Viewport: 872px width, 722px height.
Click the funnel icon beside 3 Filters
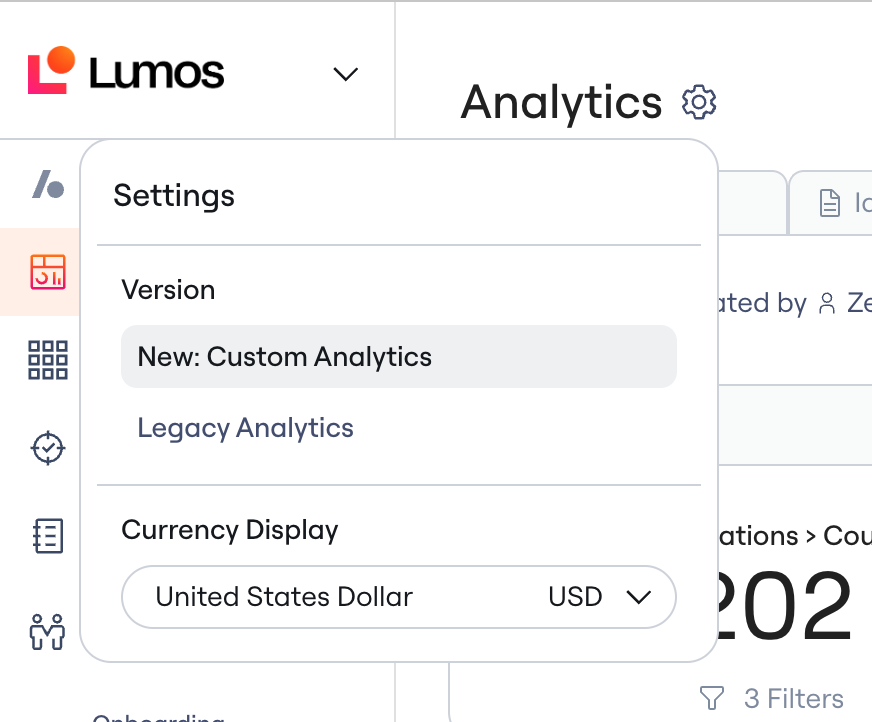(711, 698)
